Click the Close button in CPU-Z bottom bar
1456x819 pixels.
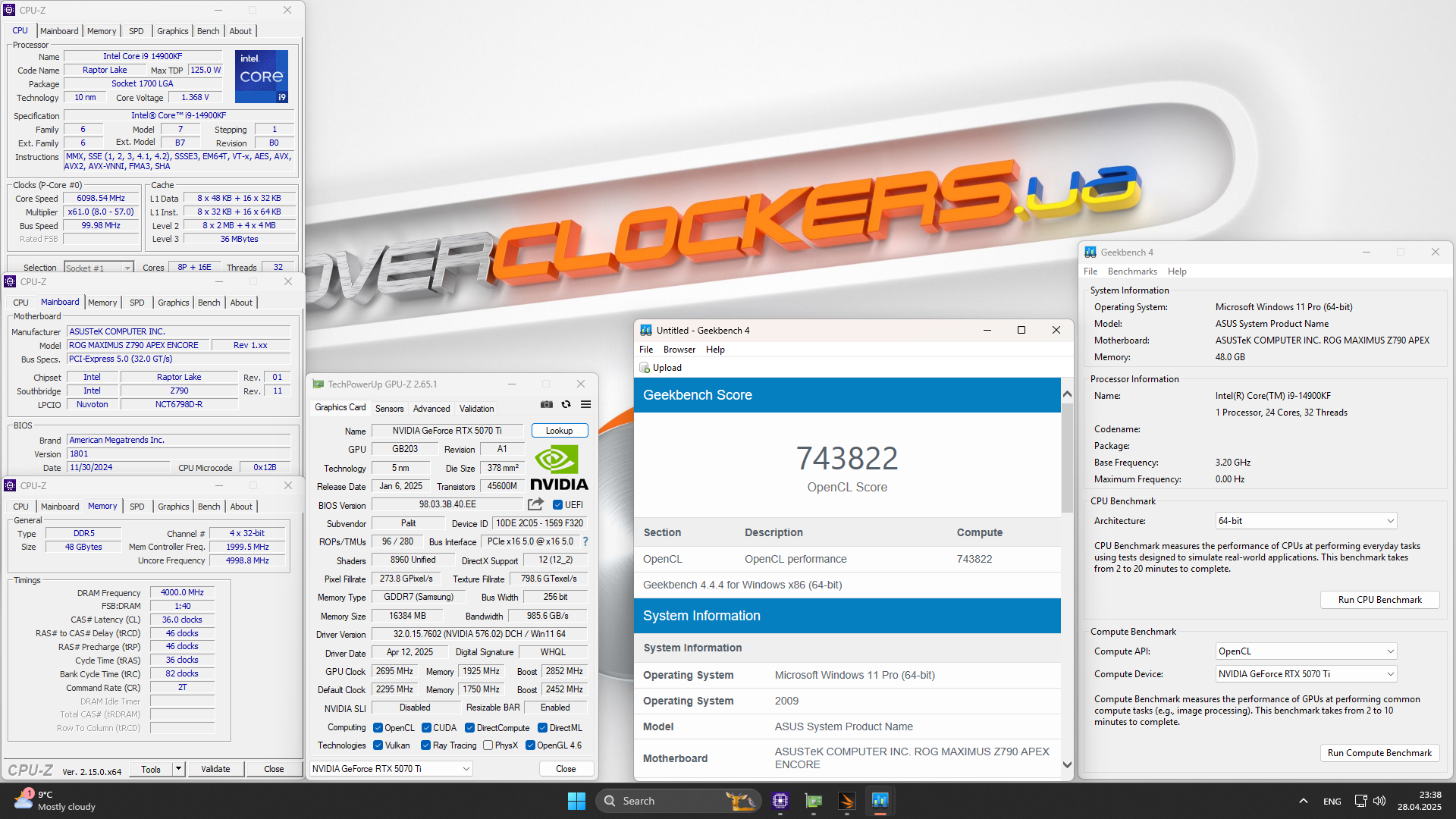274,769
